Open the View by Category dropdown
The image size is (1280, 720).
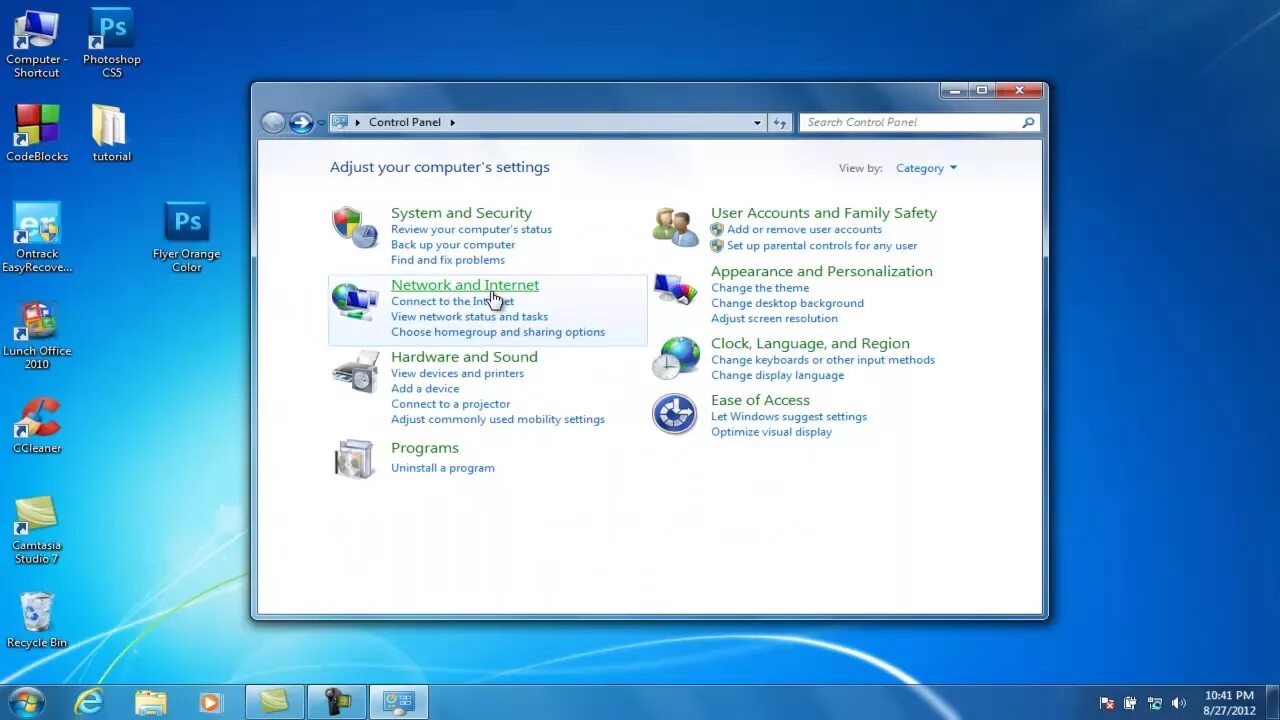pos(926,168)
